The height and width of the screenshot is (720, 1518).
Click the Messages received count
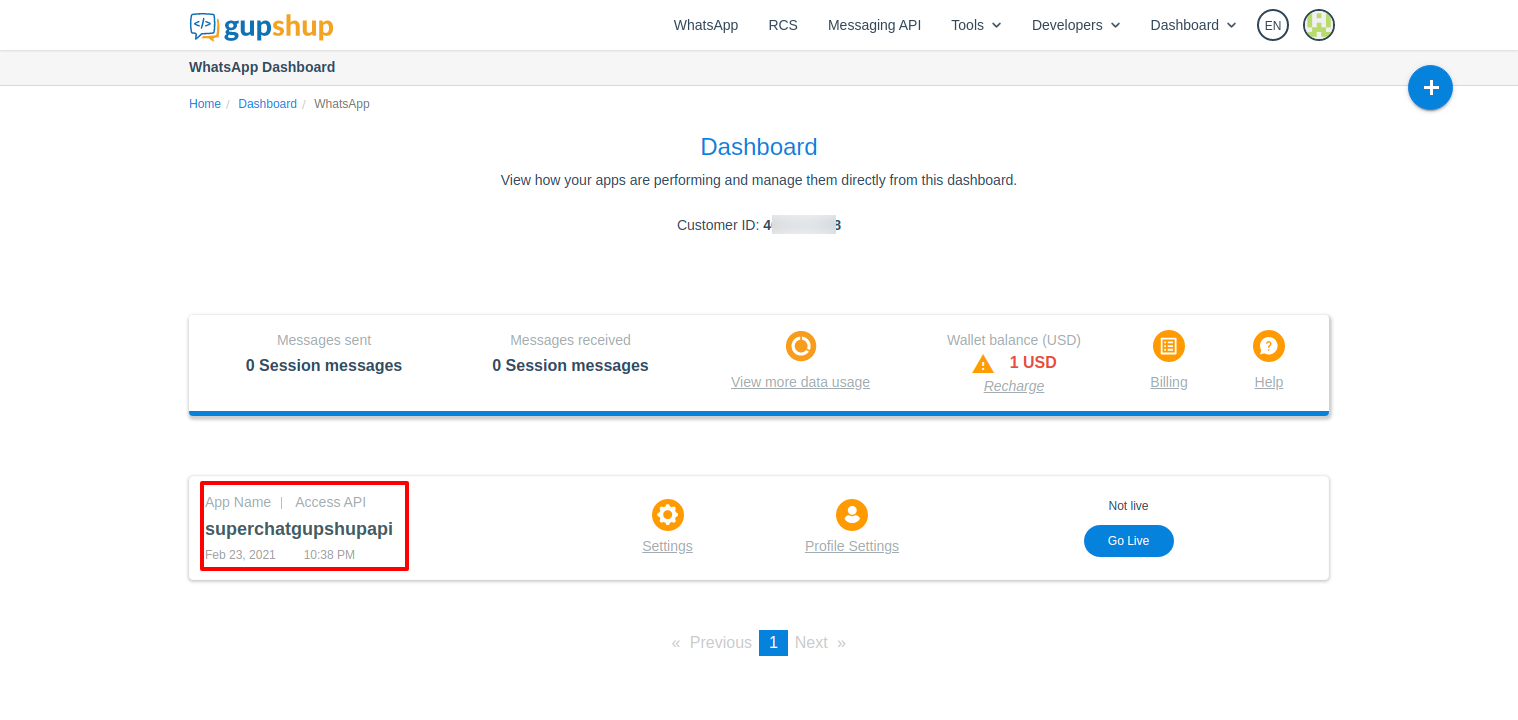pos(570,366)
